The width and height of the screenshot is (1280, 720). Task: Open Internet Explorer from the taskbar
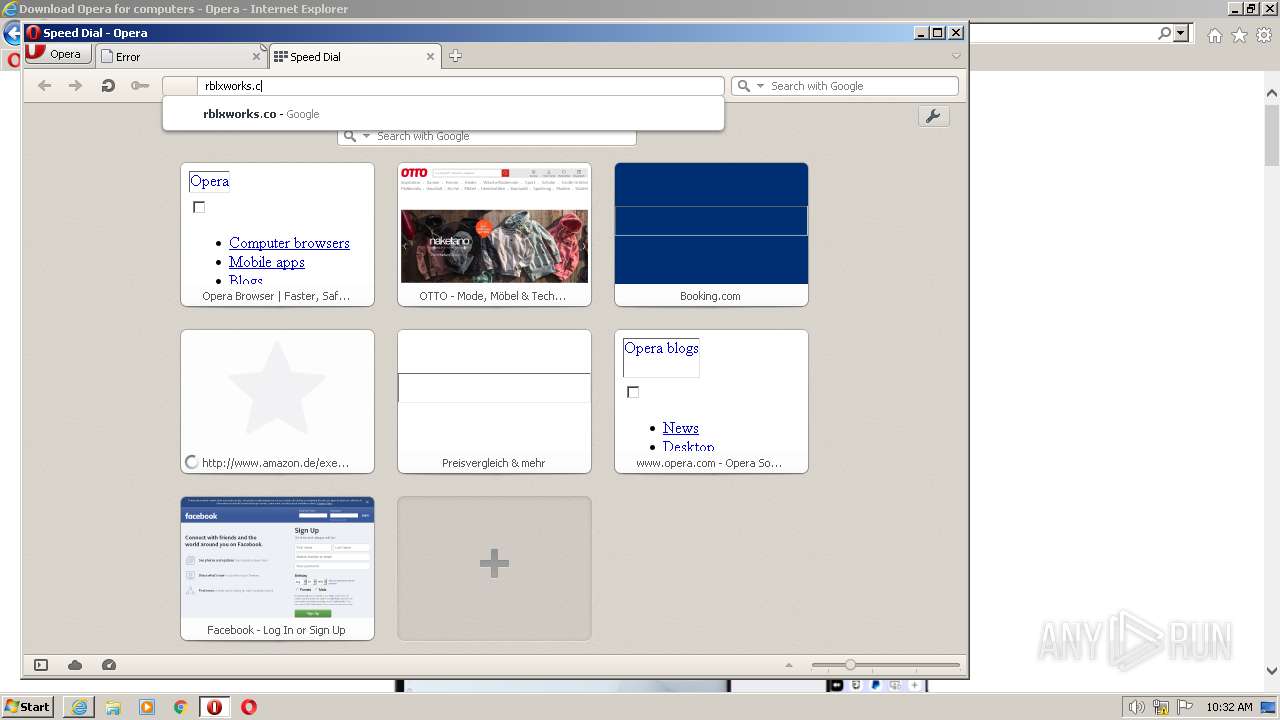coord(79,706)
